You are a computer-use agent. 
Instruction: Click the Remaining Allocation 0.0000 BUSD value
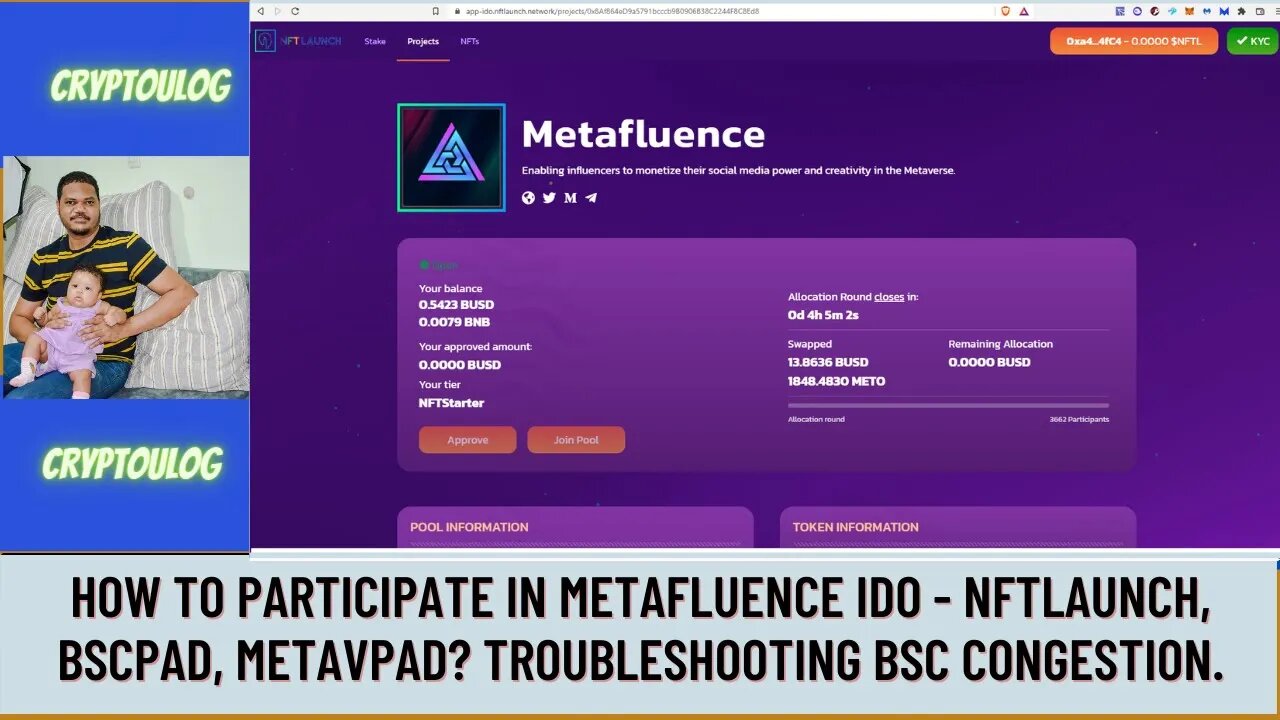[989, 362]
